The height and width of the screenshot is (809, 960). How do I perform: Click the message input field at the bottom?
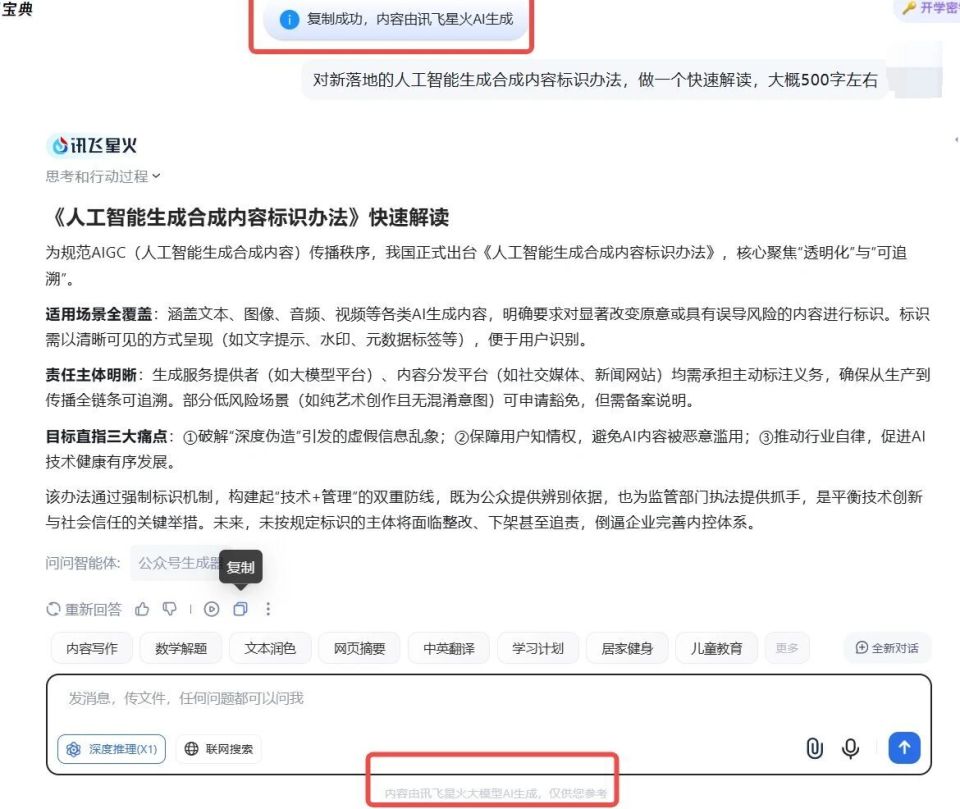point(400,698)
